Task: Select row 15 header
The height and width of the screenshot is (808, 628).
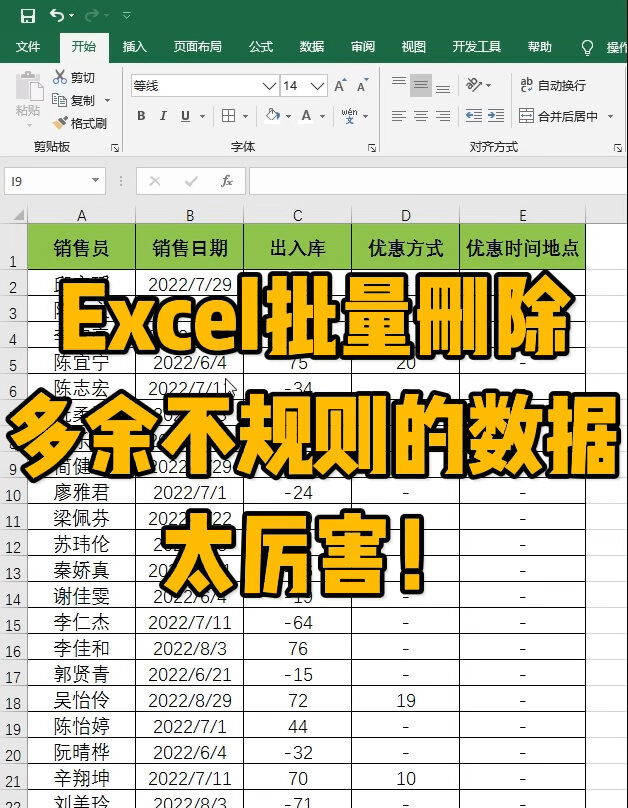Action: point(13,623)
